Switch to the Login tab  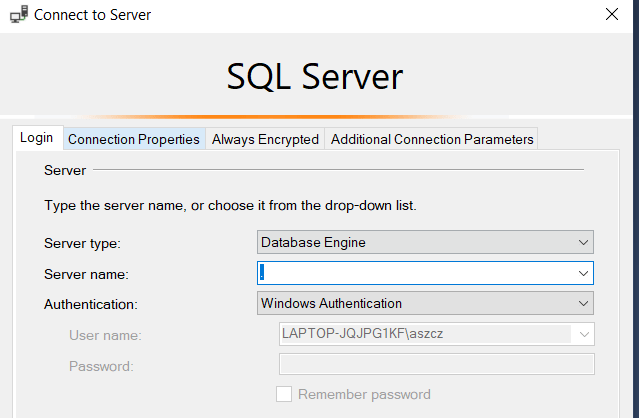(x=37, y=139)
